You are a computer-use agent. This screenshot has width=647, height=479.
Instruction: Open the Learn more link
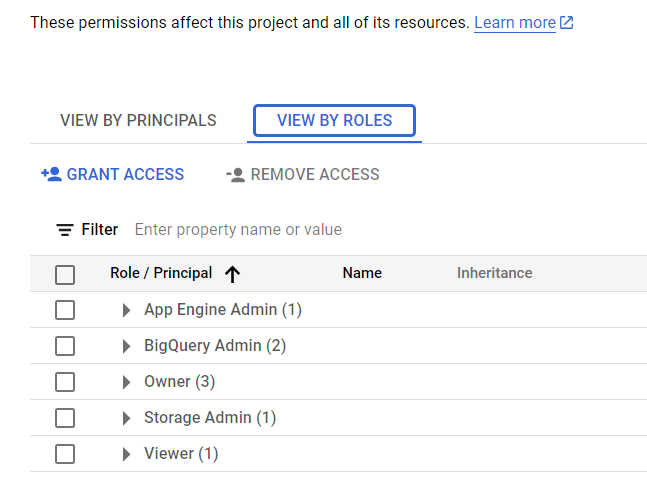click(x=514, y=22)
